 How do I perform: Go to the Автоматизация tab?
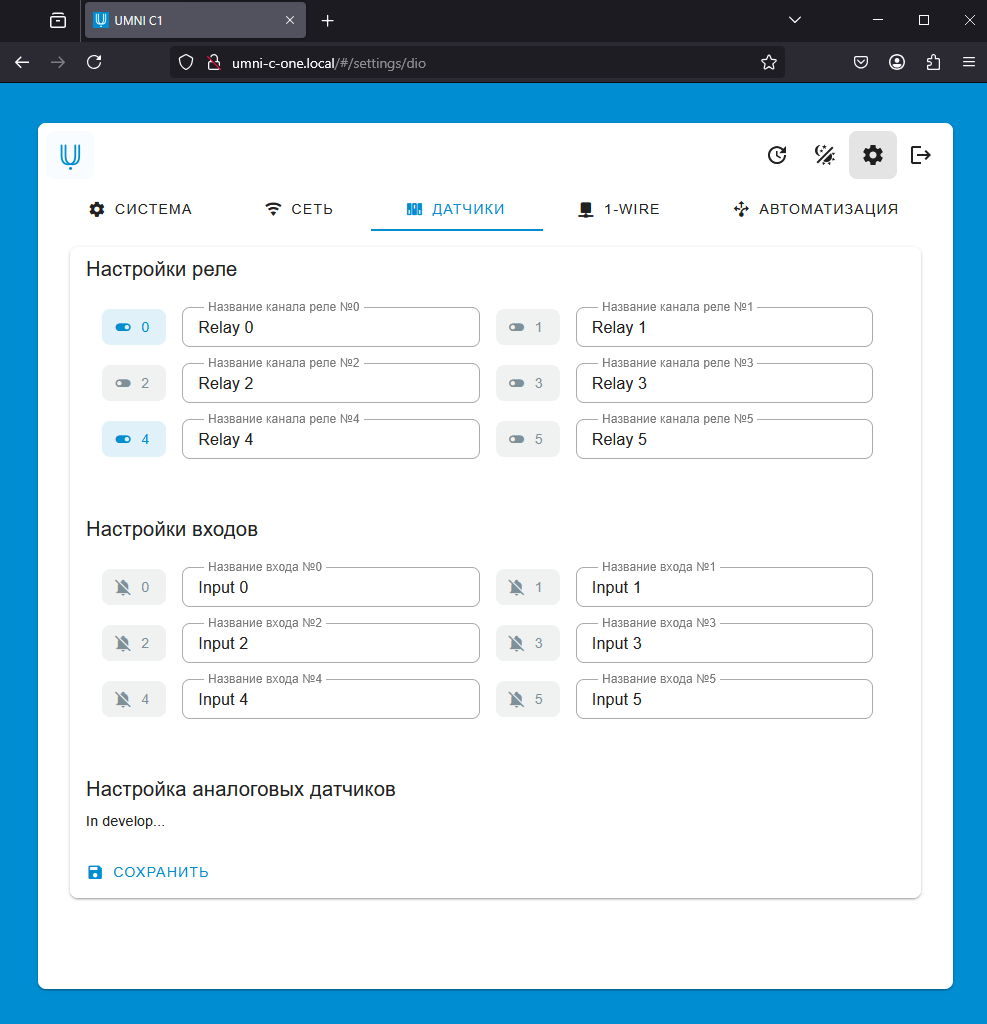pos(815,209)
